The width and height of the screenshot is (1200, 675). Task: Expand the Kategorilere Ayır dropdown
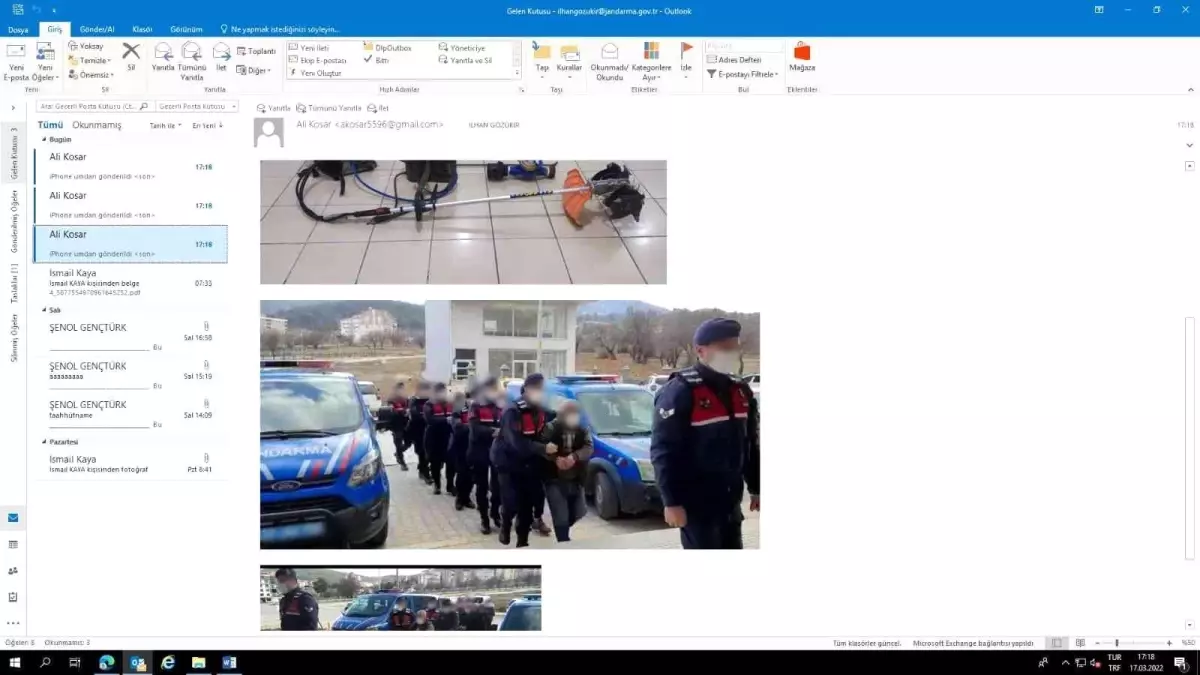651,62
